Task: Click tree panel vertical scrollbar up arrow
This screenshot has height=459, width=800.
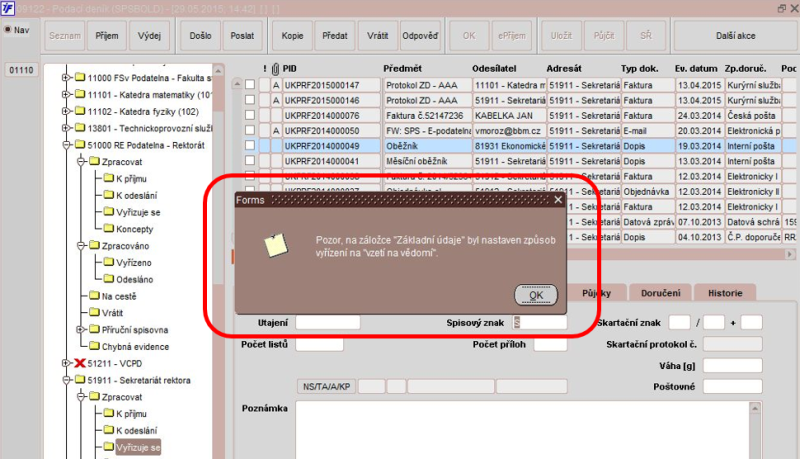Action: coord(218,70)
